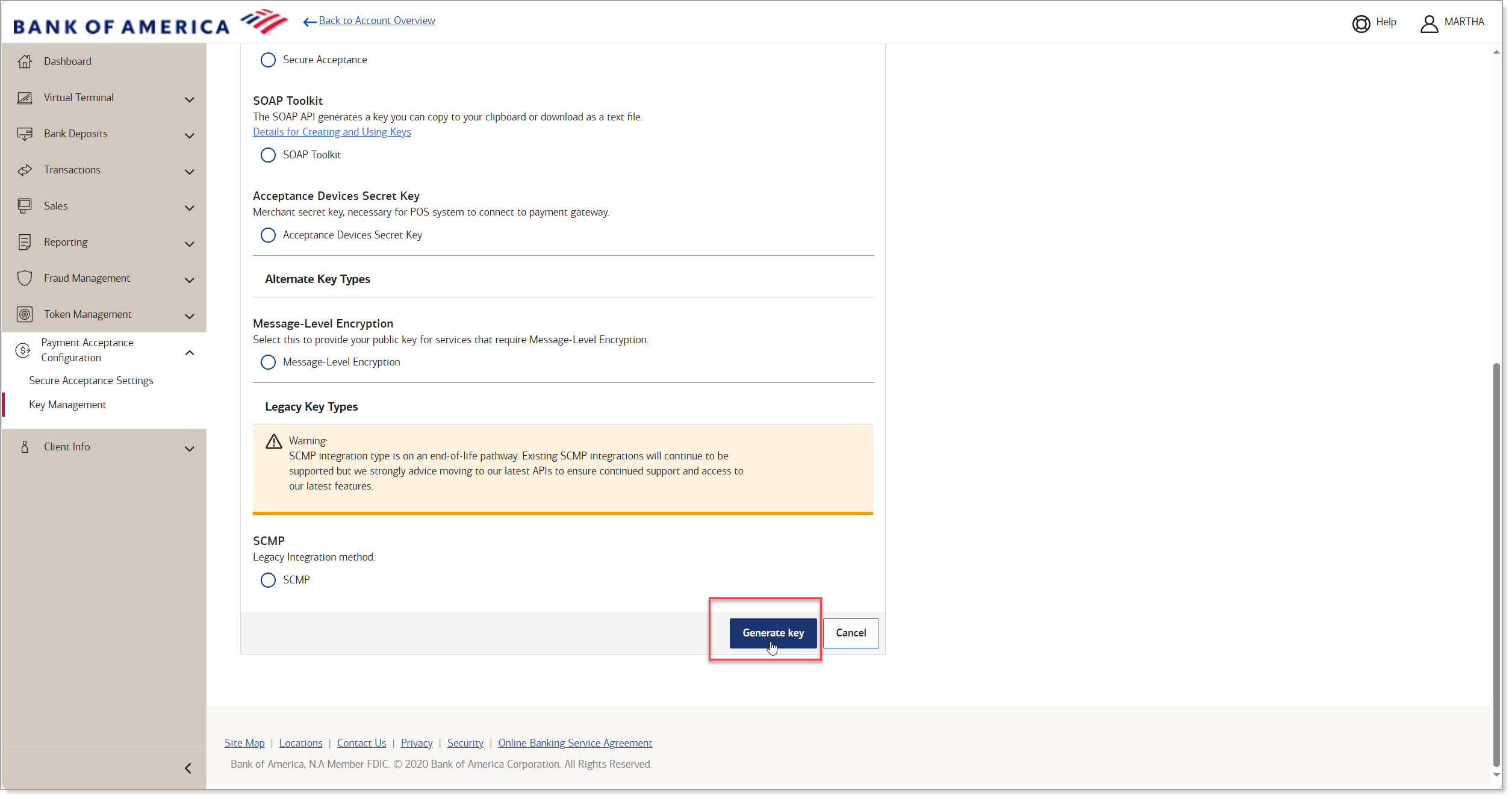
Task: Click the Fraud Management icon
Action: point(24,277)
